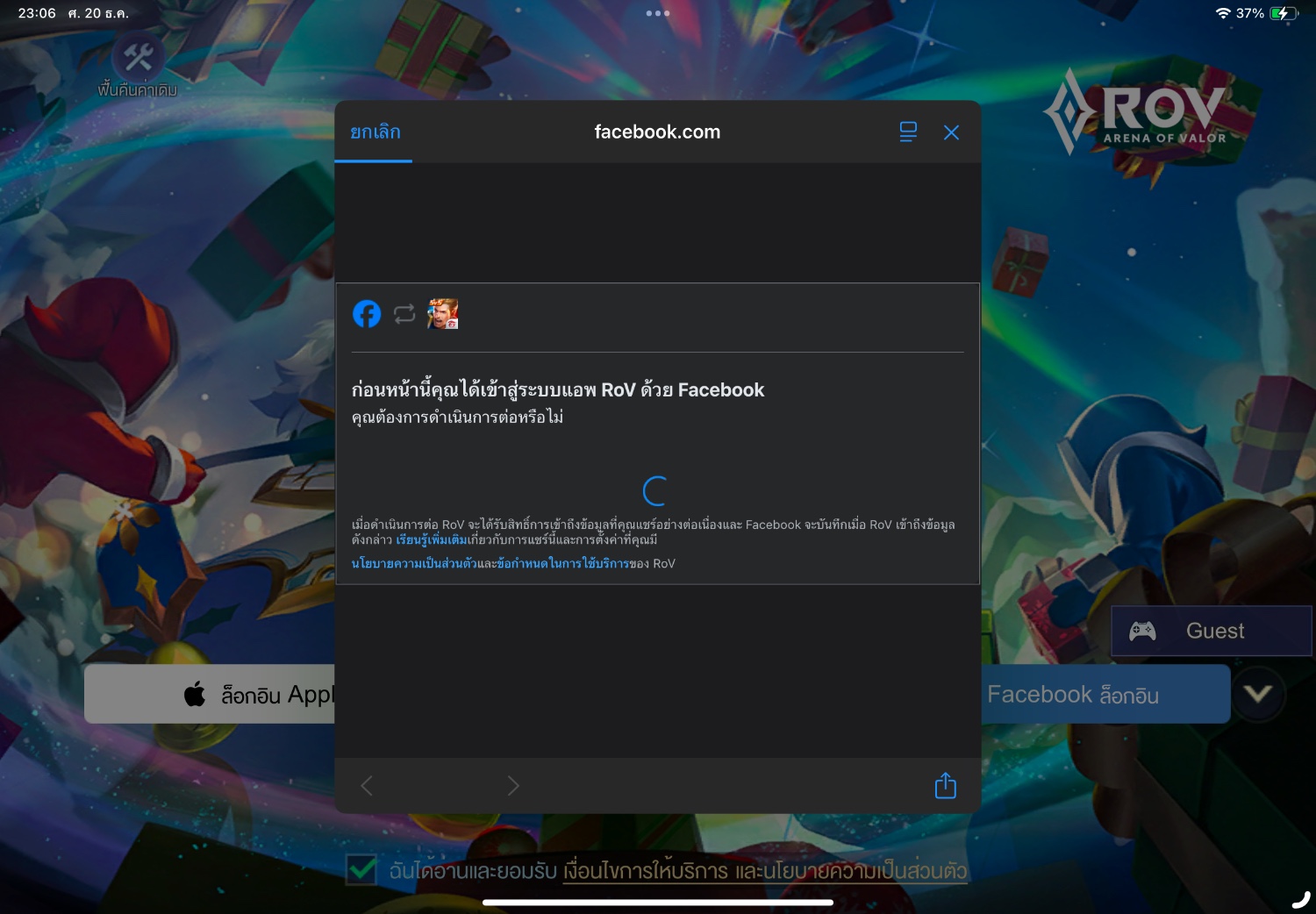The width and height of the screenshot is (1316, 914).
Task: Tap the 23:06 clock in status bar
Action: [37, 13]
